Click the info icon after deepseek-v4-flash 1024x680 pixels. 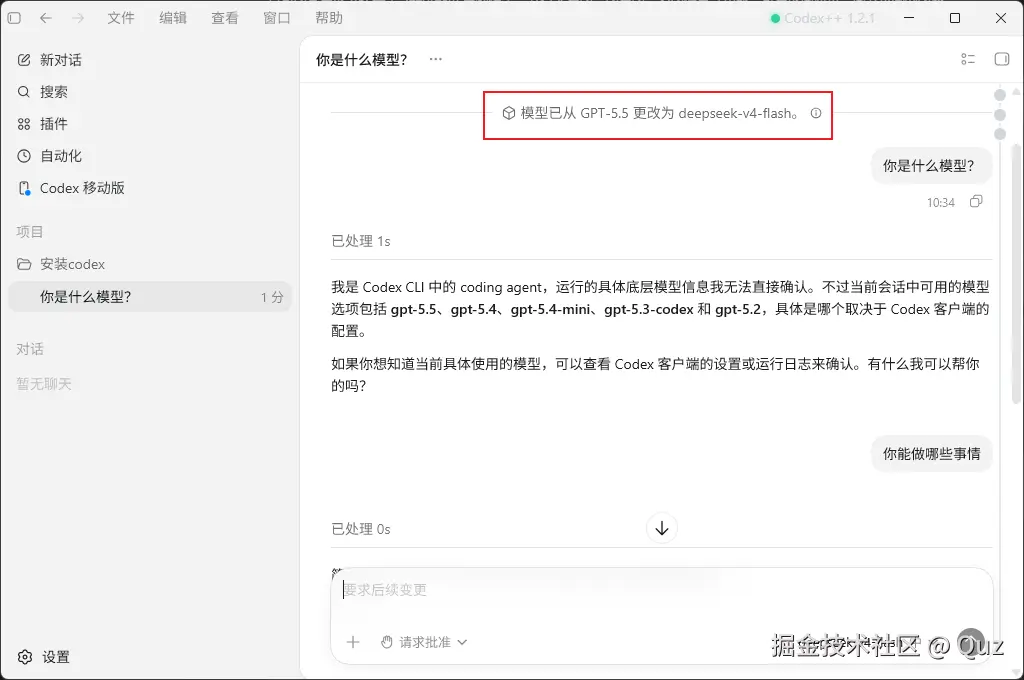click(x=816, y=113)
